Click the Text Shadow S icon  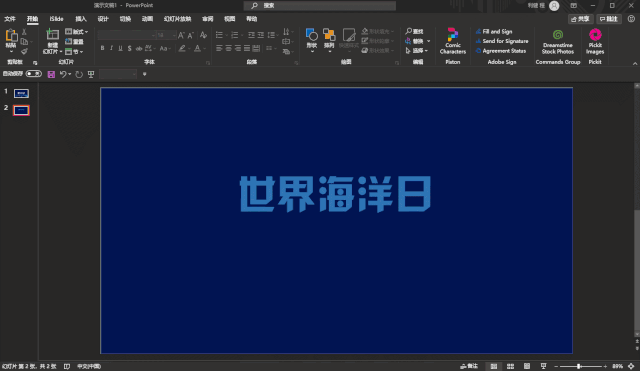[129, 49]
